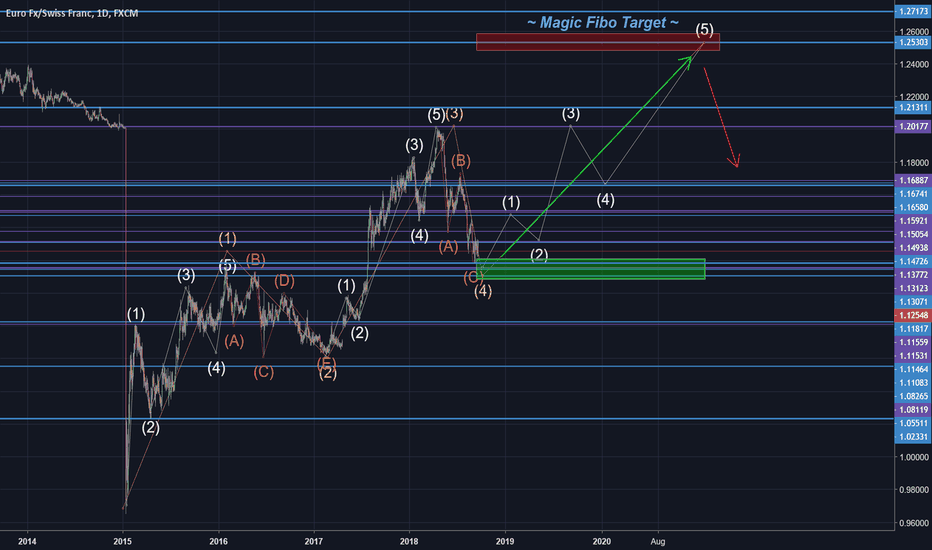Screen dimensions: 932x550
Task: Select the Magic Fibo Target text label
Action: (603, 23)
